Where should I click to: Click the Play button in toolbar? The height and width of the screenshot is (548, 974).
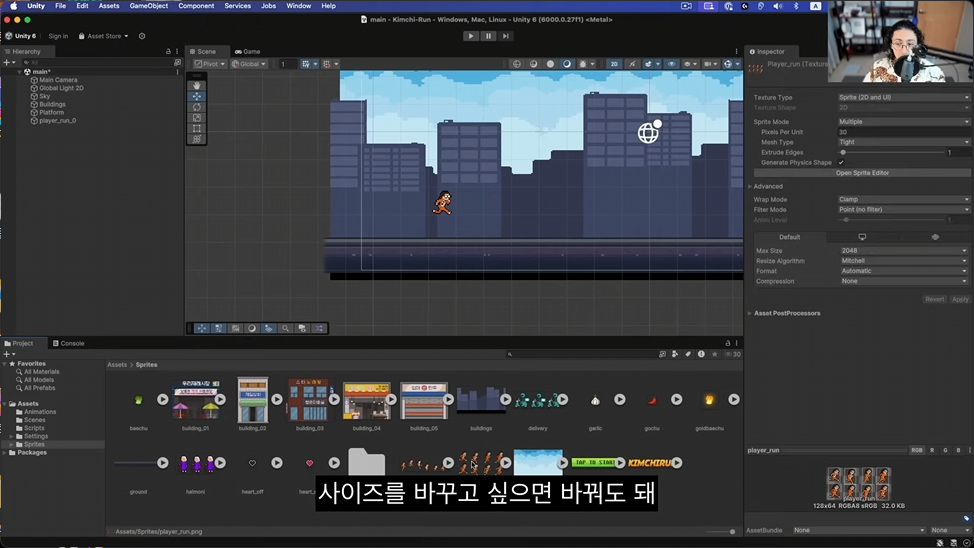[471, 36]
